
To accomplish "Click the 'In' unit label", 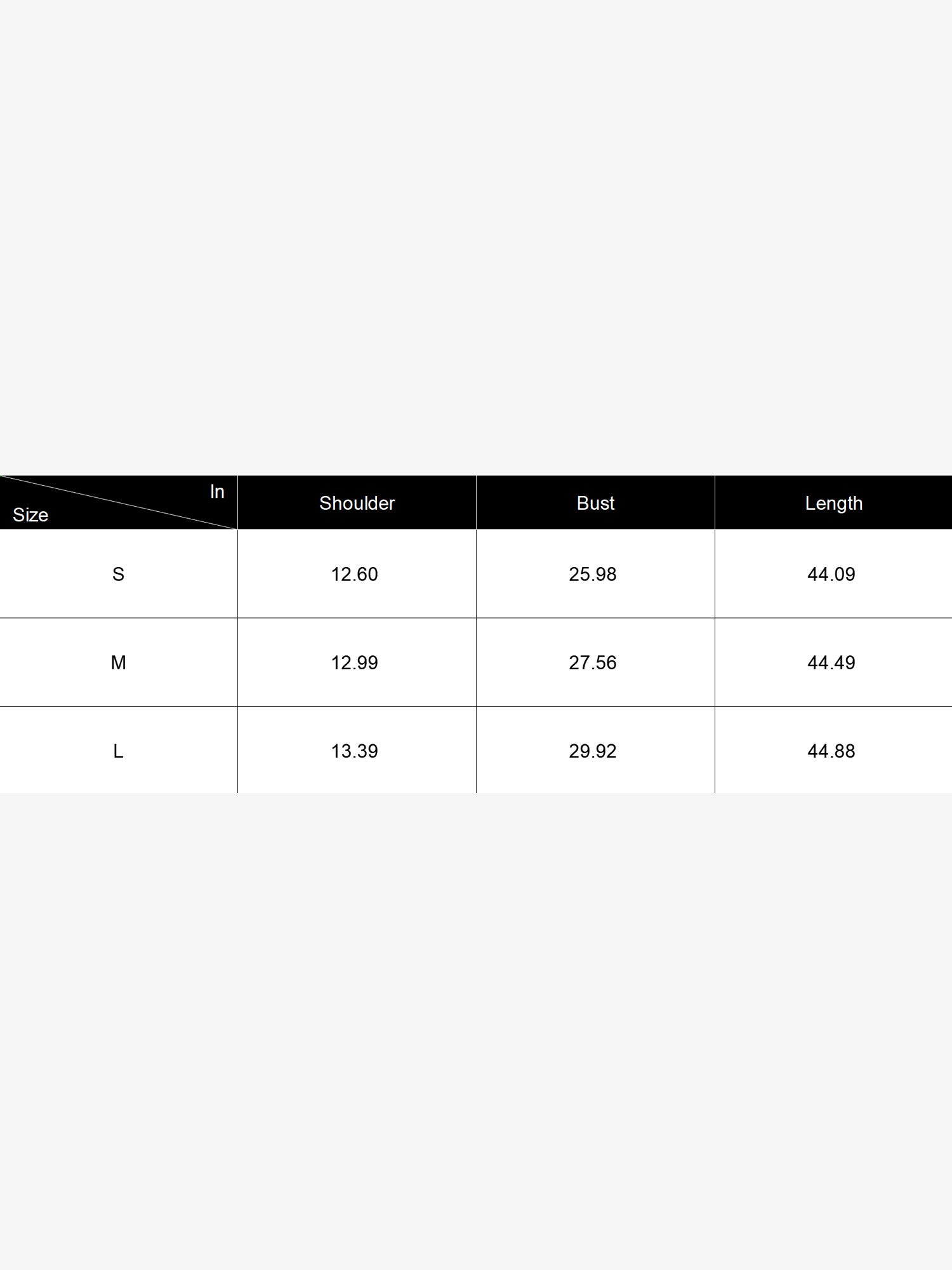I will [217, 491].
